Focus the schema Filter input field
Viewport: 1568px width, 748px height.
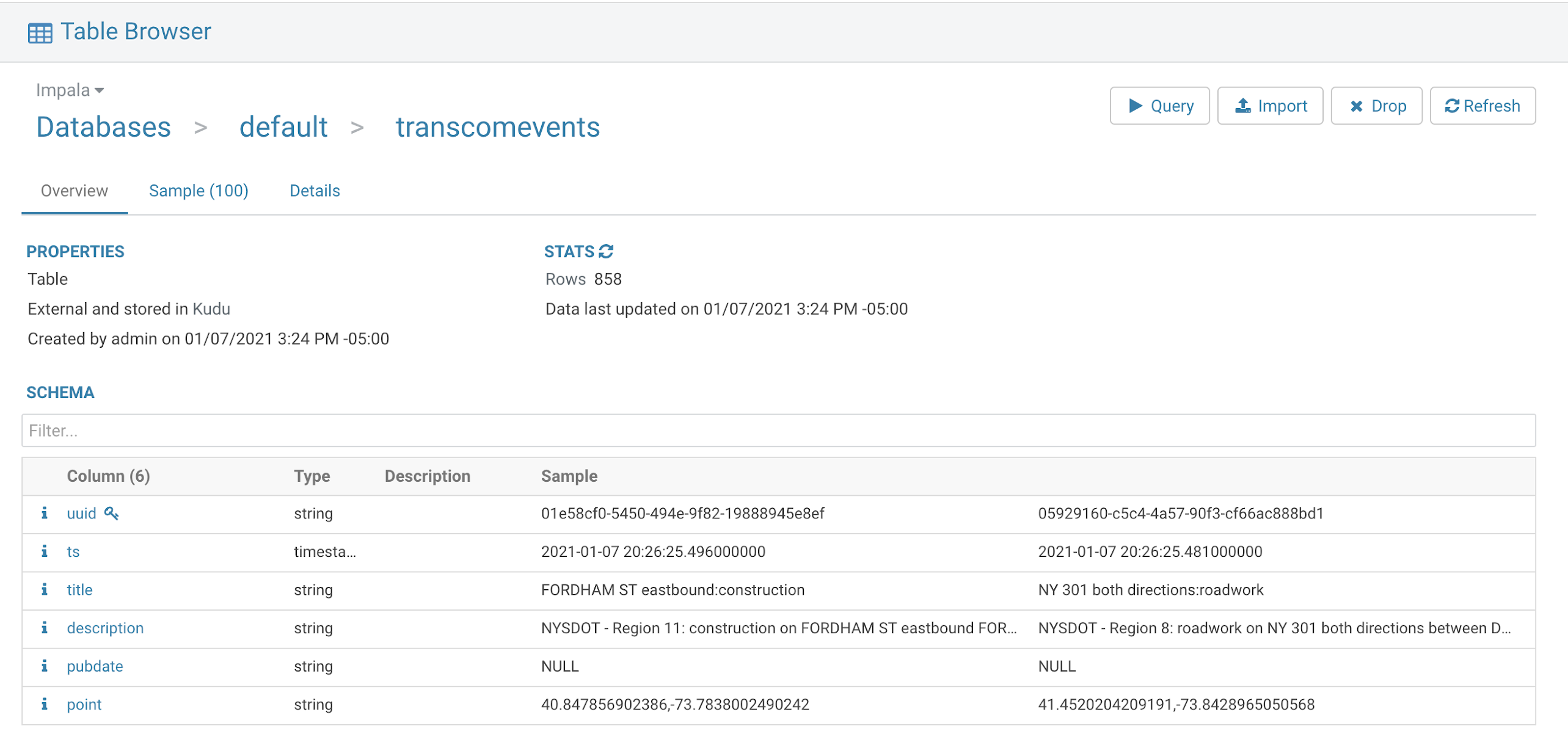[x=778, y=430]
